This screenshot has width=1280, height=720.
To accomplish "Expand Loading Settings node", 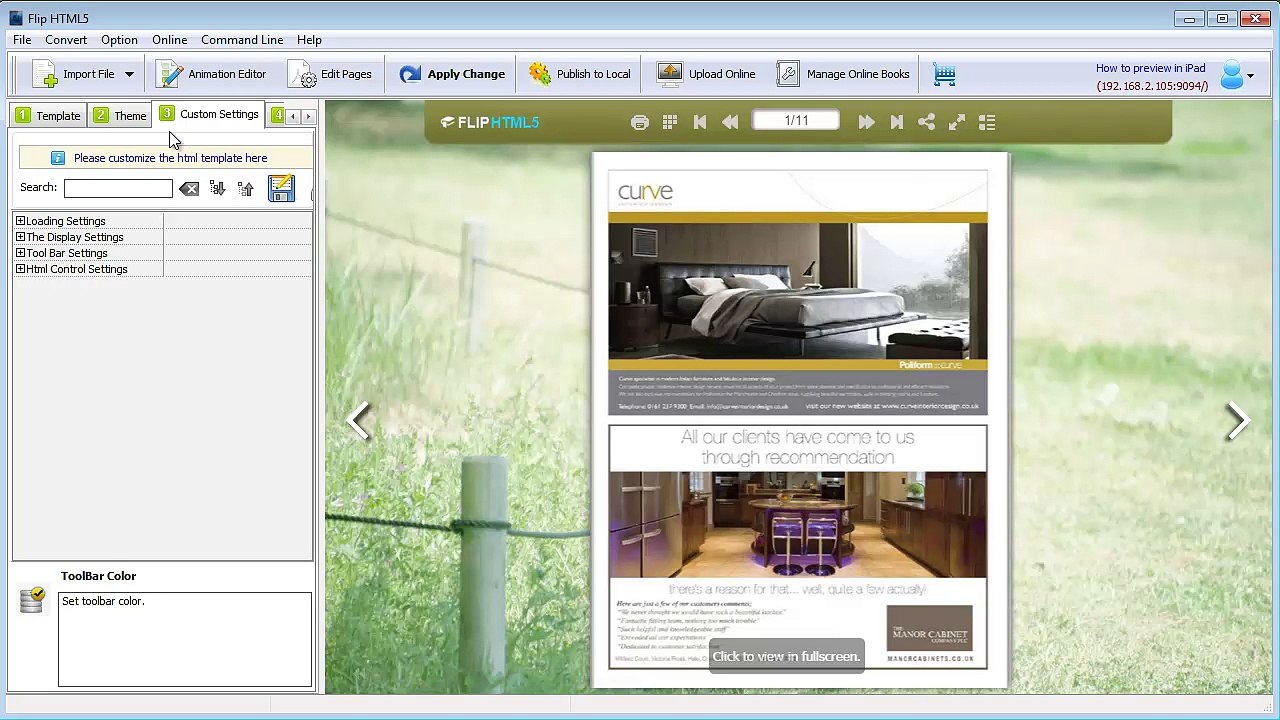I will tap(20, 221).
